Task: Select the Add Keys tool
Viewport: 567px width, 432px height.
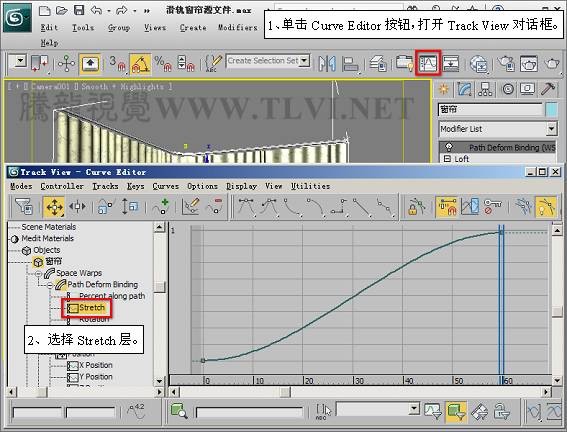Action: click(x=160, y=206)
